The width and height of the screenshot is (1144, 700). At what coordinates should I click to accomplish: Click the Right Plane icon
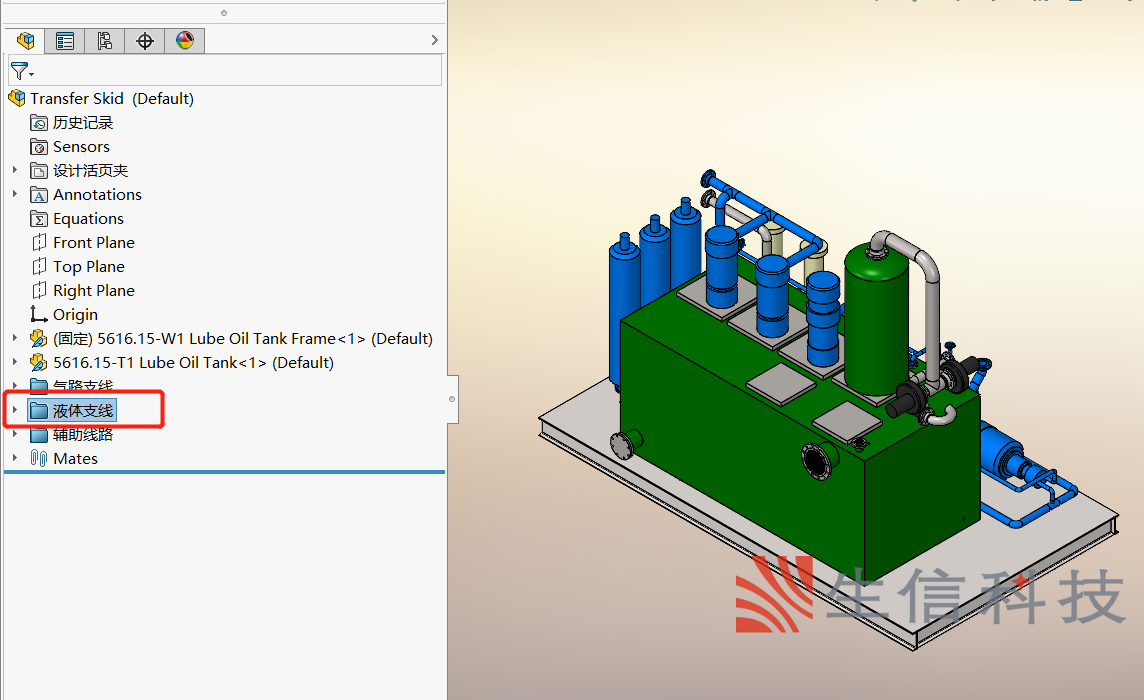click(39, 291)
